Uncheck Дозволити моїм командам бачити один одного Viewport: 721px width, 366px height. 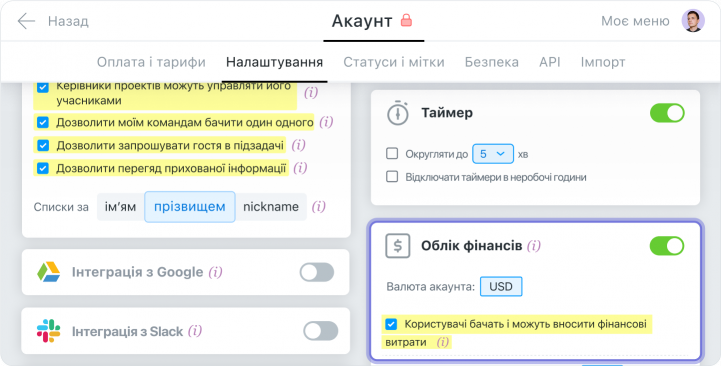[43, 122]
